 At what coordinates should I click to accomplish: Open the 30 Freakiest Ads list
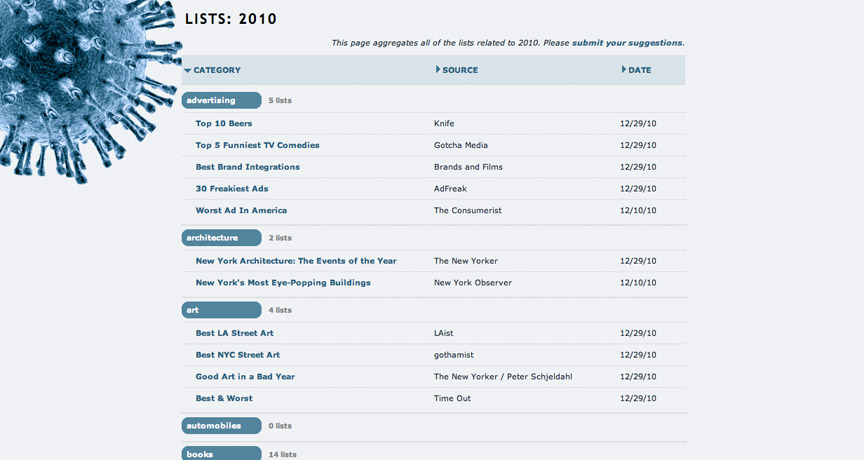point(232,188)
